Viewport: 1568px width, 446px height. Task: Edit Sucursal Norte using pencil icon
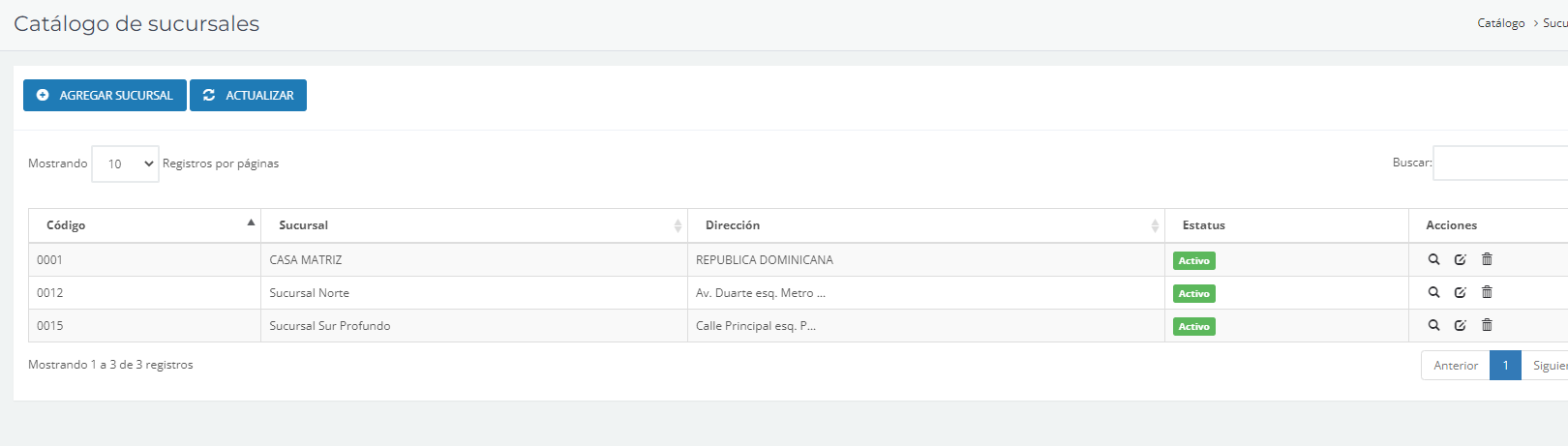[x=1461, y=292]
